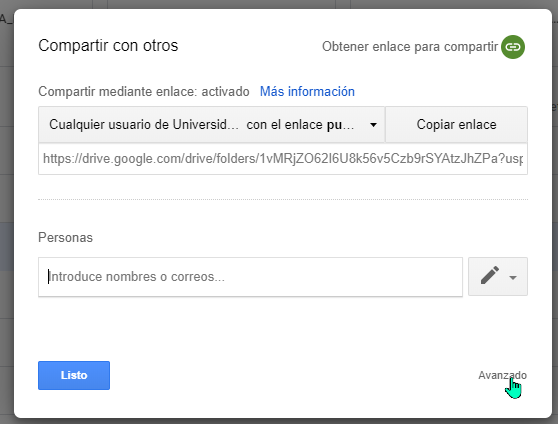Expand the link access arrow dropdown
This screenshot has height=424, width=558.
[x=373, y=125]
